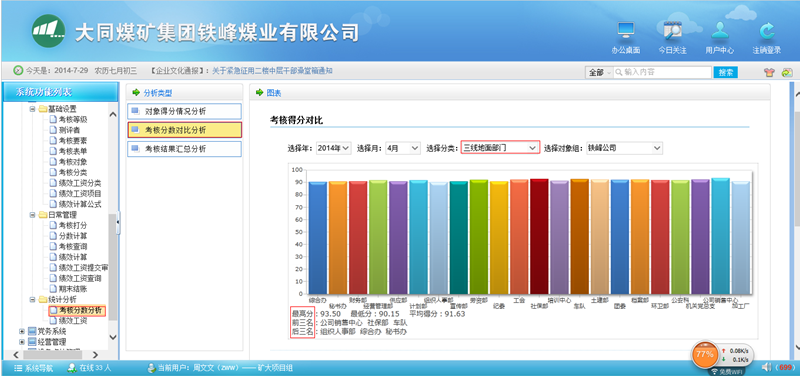Click the dark red 社保部 bar

point(539,236)
